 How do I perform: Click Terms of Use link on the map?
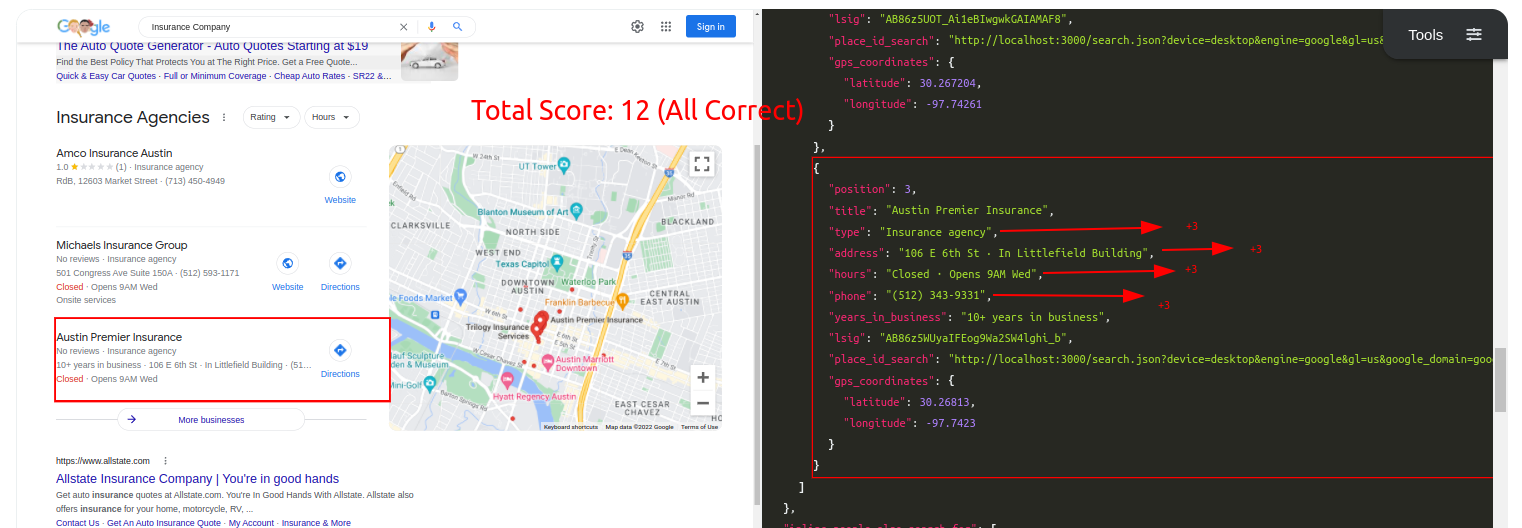[700, 427]
